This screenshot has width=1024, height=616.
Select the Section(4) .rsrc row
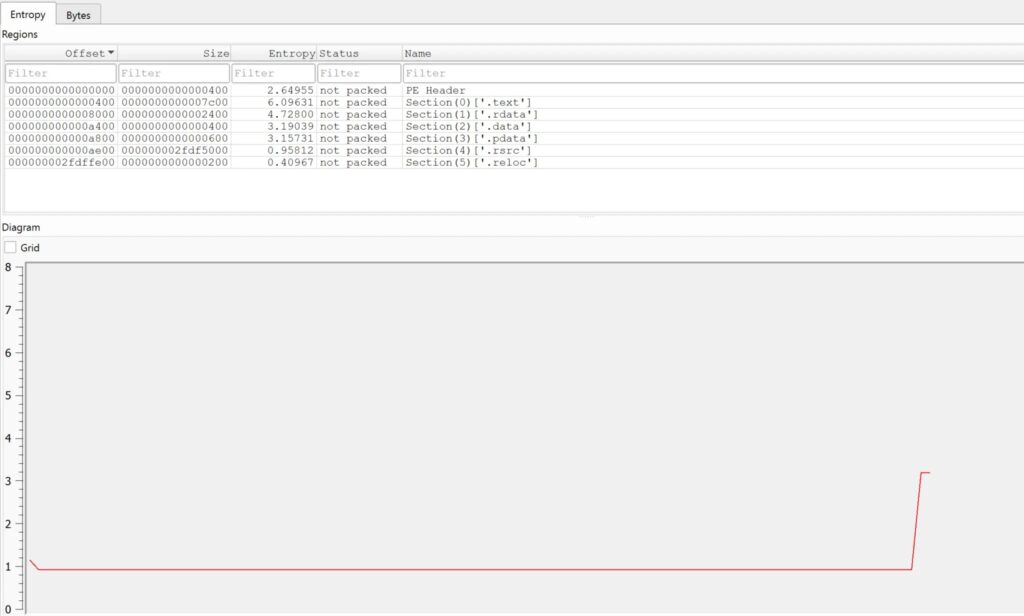(x=467, y=151)
